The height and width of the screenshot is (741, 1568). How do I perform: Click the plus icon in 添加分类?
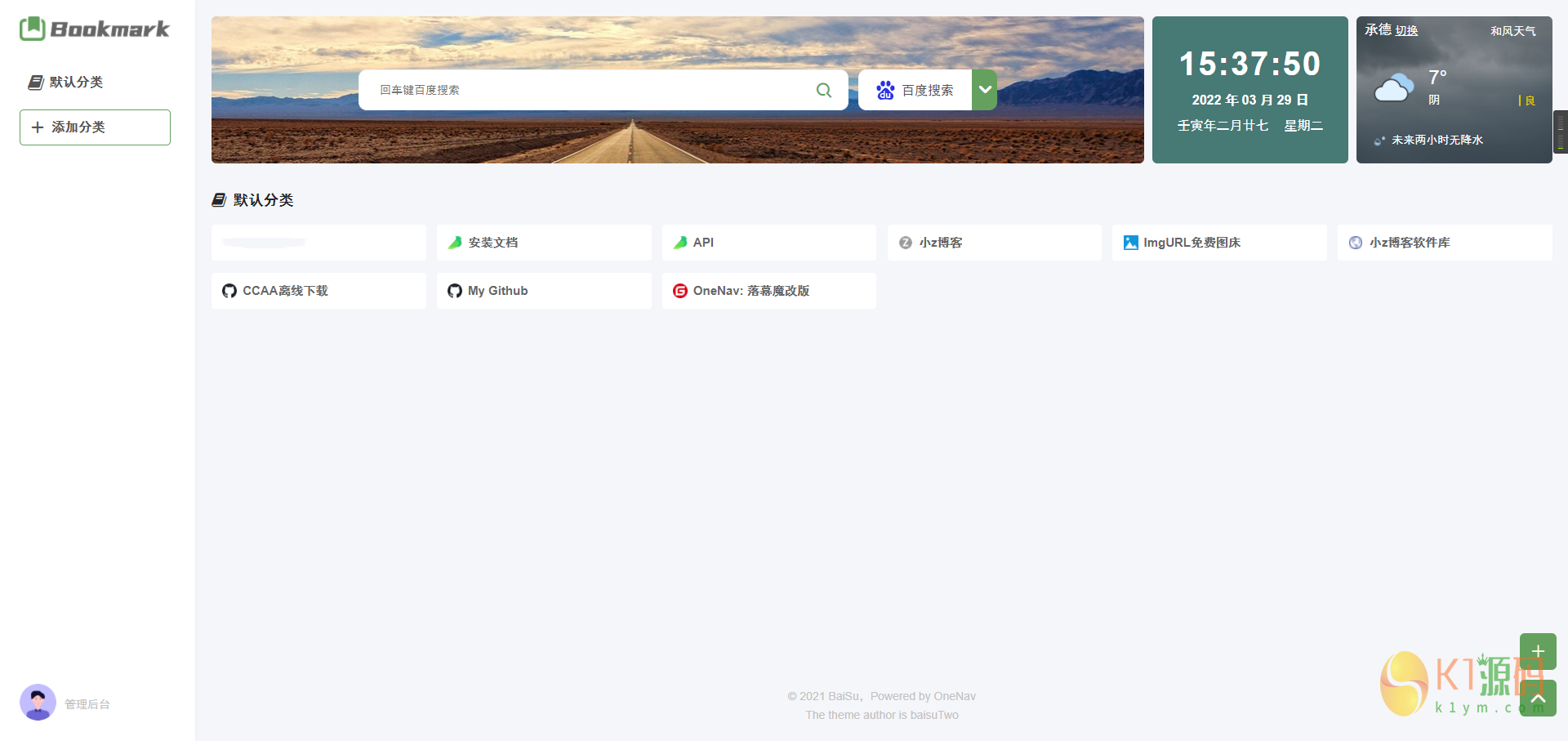click(38, 127)
